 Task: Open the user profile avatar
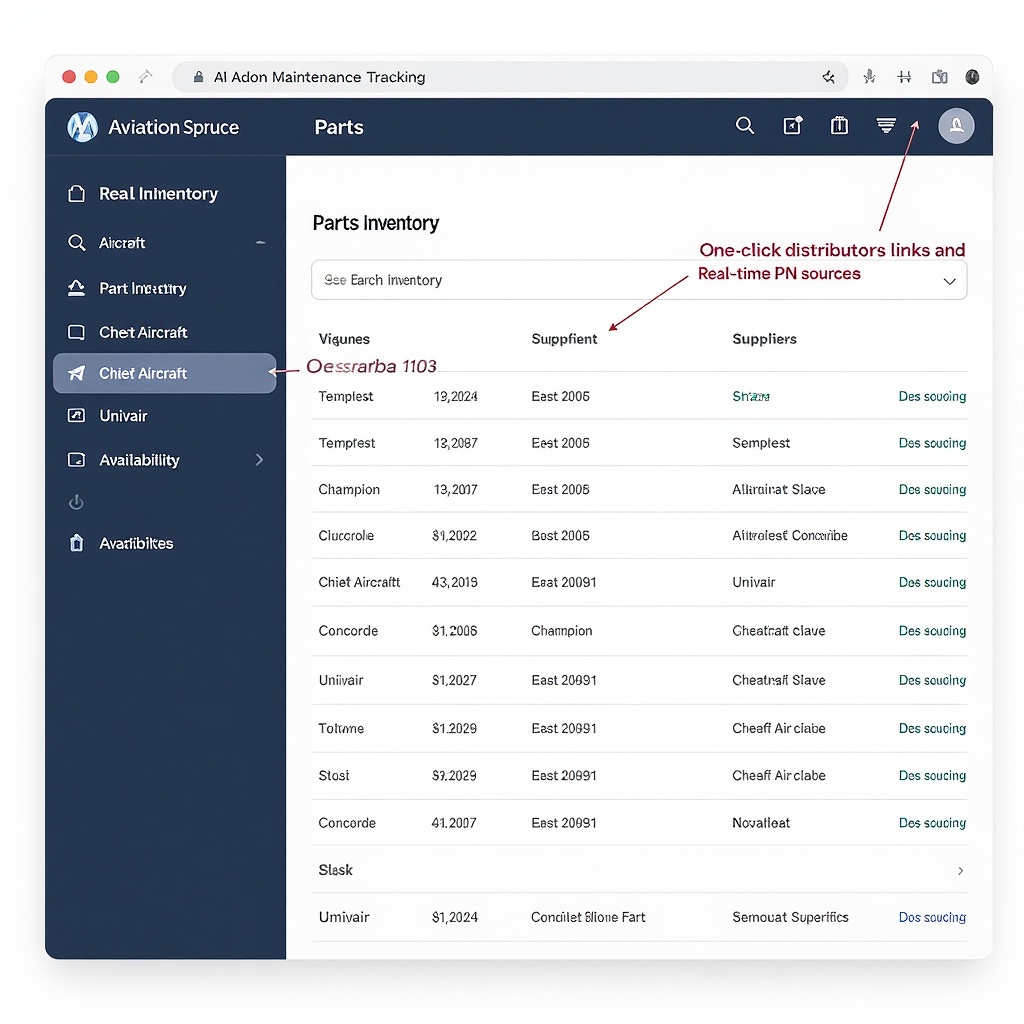coord(956,125)
